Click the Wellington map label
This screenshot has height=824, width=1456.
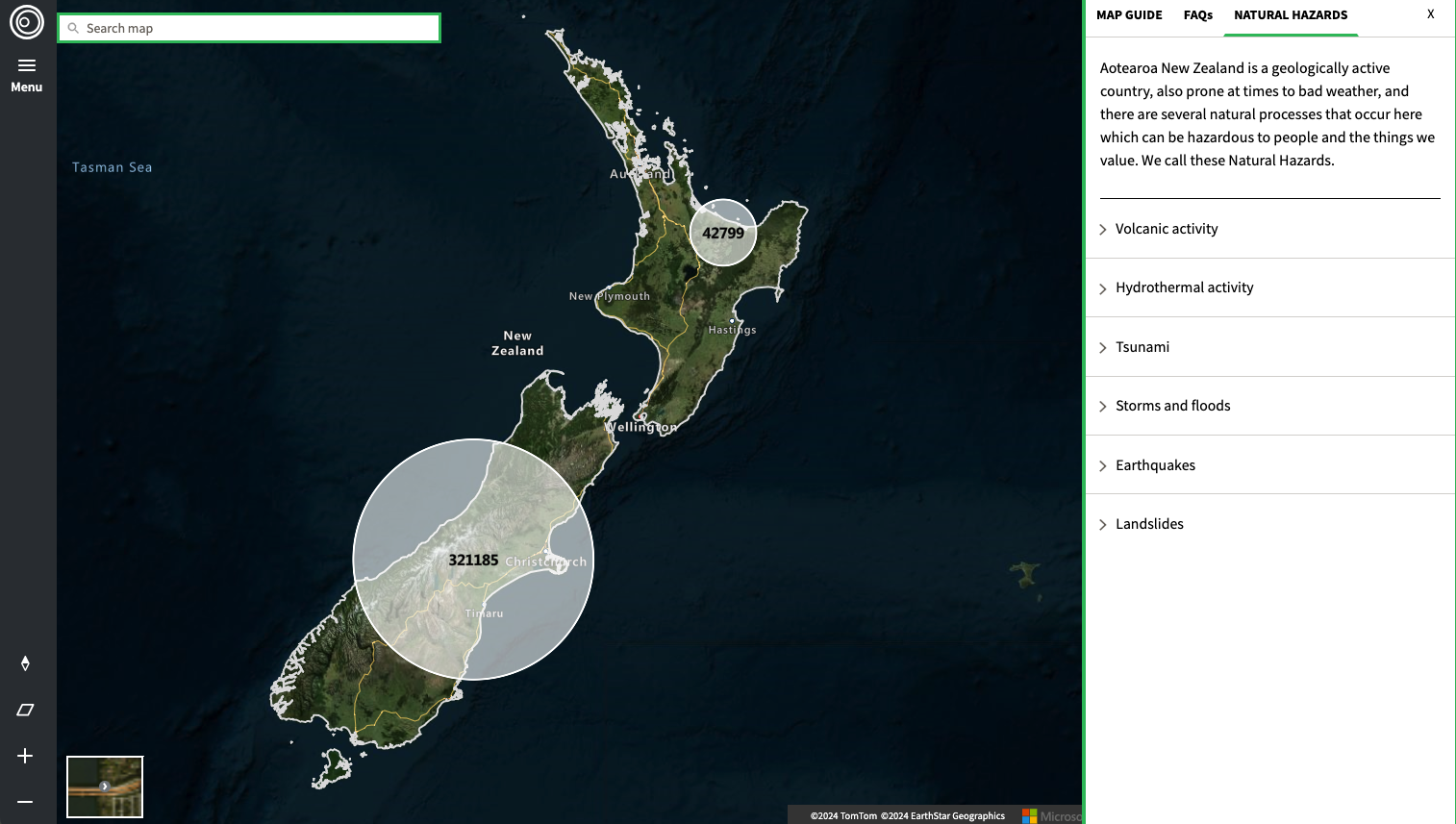(641, 427)
